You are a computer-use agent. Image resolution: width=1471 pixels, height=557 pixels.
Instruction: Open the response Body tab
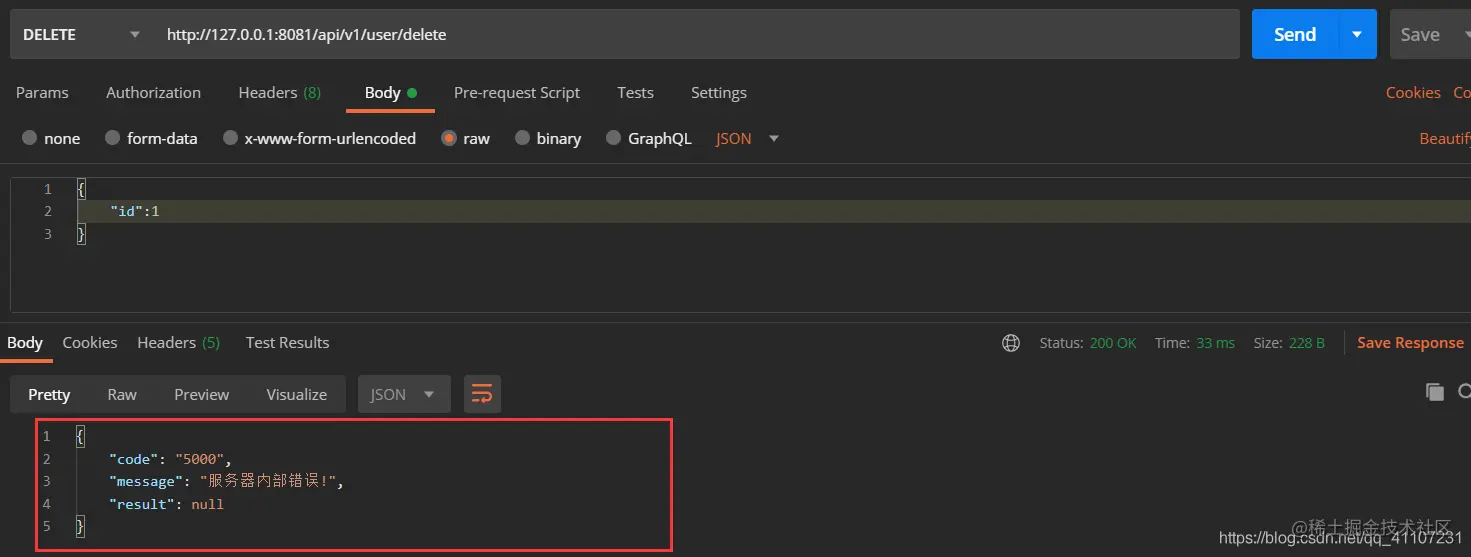[25, 342]
